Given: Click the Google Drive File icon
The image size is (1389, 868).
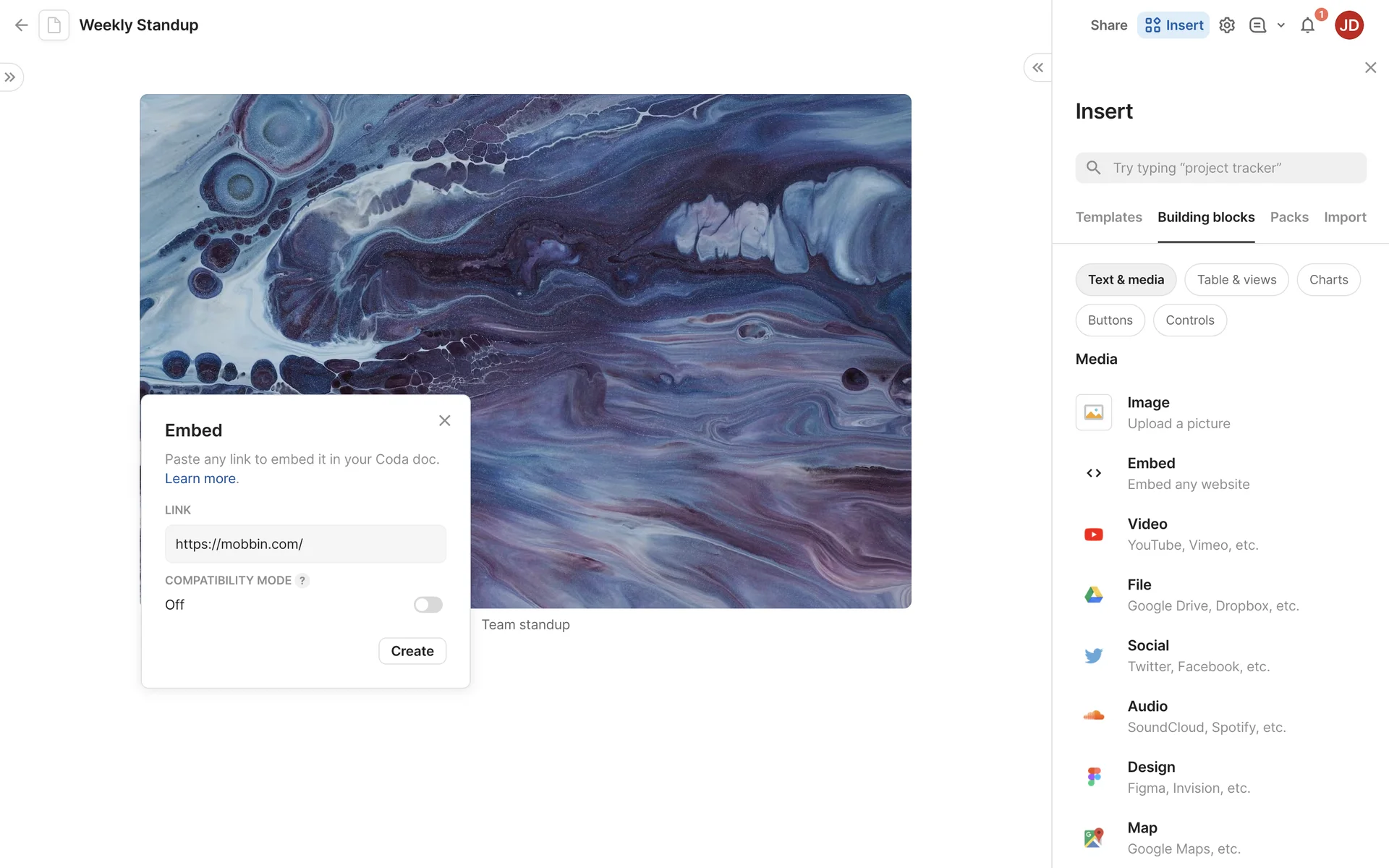Looking at the screenshot, I should [1093, 595].
